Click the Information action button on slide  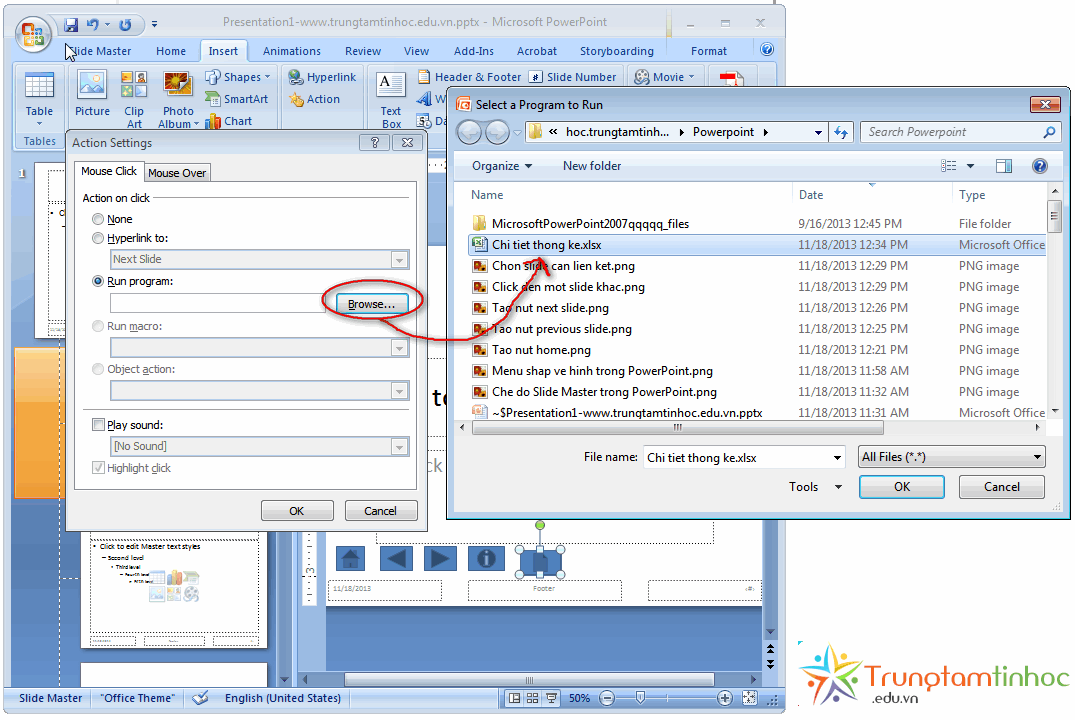tap(486, 559)
